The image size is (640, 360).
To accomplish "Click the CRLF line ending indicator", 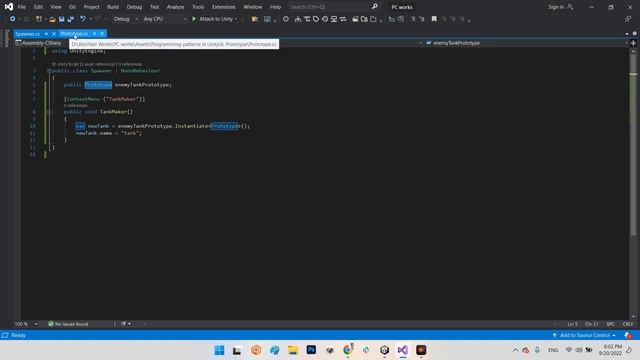I will tap(628, 324).
